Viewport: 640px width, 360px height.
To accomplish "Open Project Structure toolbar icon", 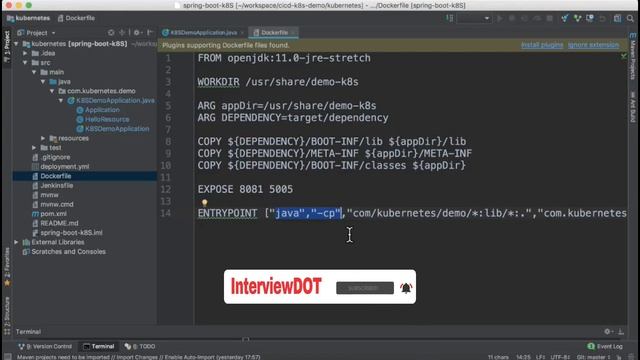I will 618,18.
